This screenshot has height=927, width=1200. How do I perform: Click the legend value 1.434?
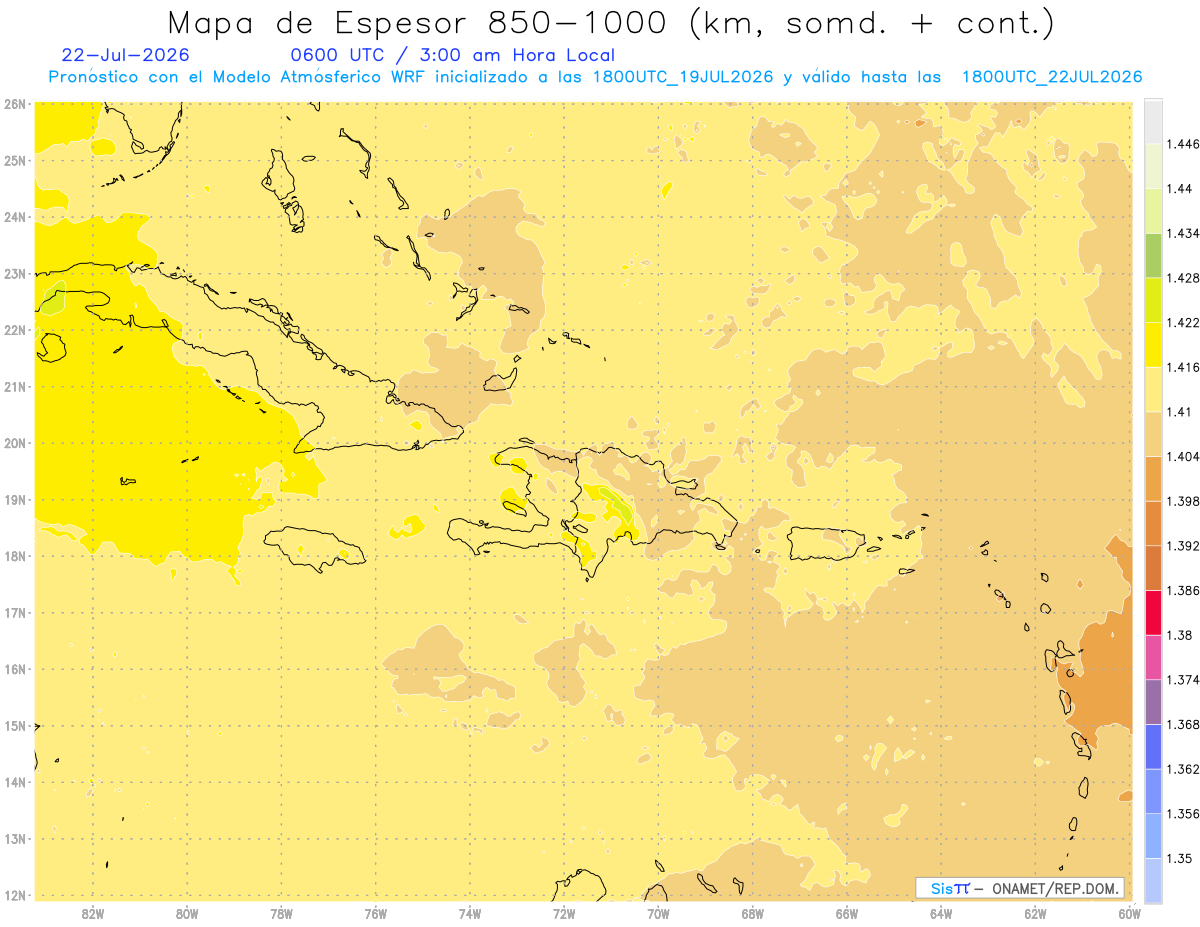click(1183, 233)
